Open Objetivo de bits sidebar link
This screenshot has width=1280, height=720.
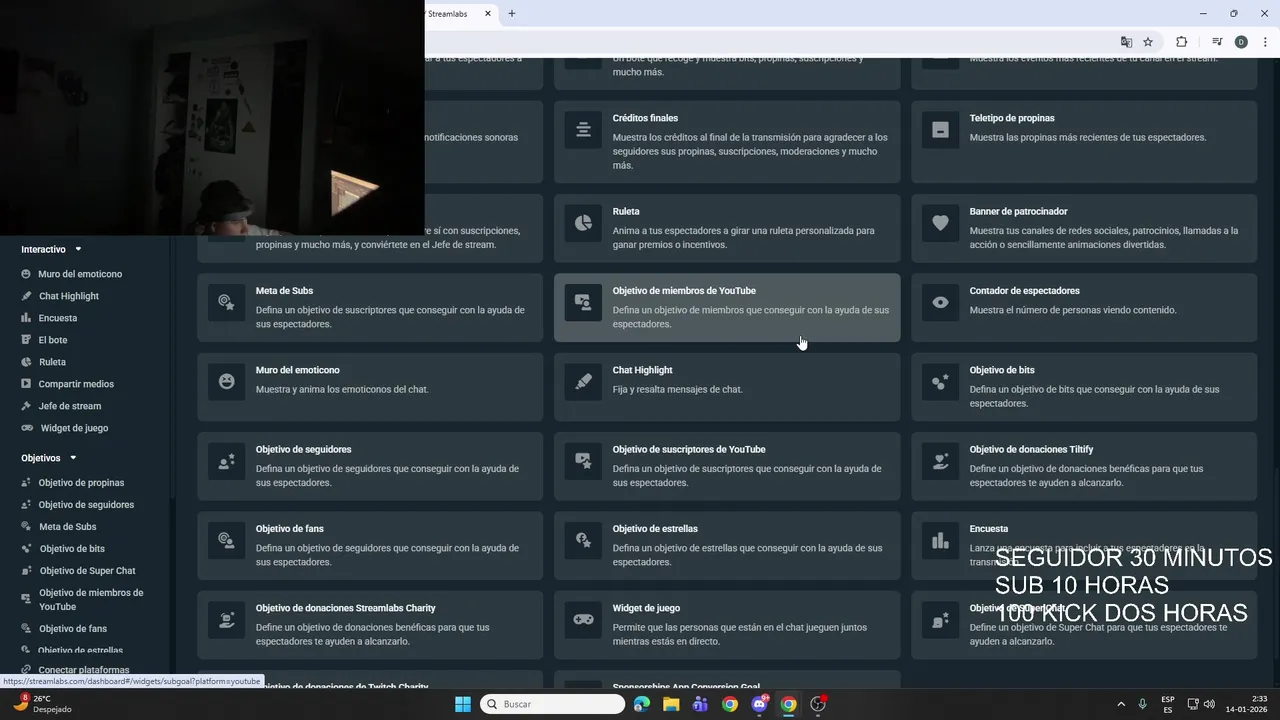(x=64, y=549)
